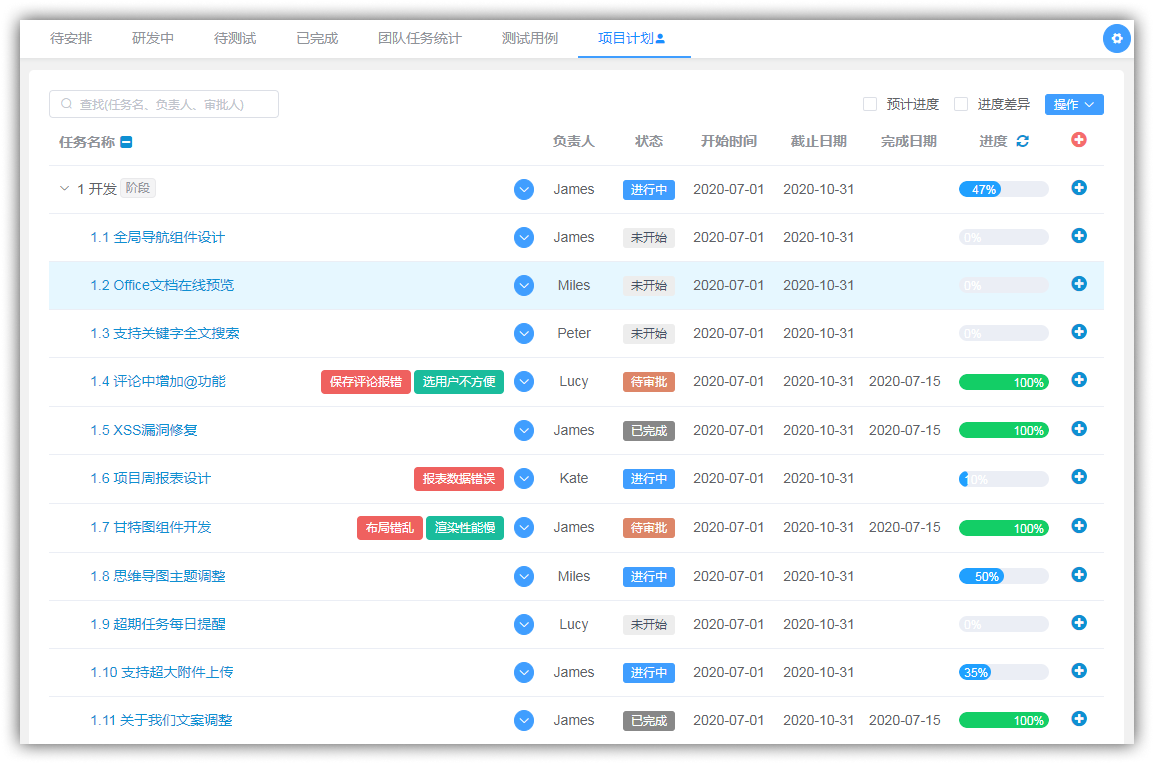Open dropdown arrow on 1.6 项目周报表设计 row
1154x764 pixels.
click(524, 479)
